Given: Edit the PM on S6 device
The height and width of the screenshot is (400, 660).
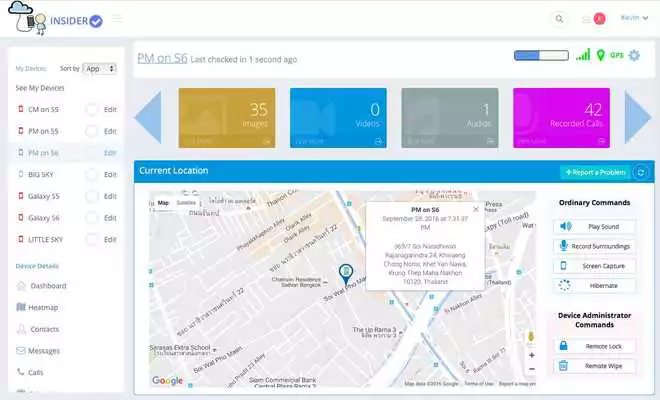Looking at the screenshot, I should 110,153.
